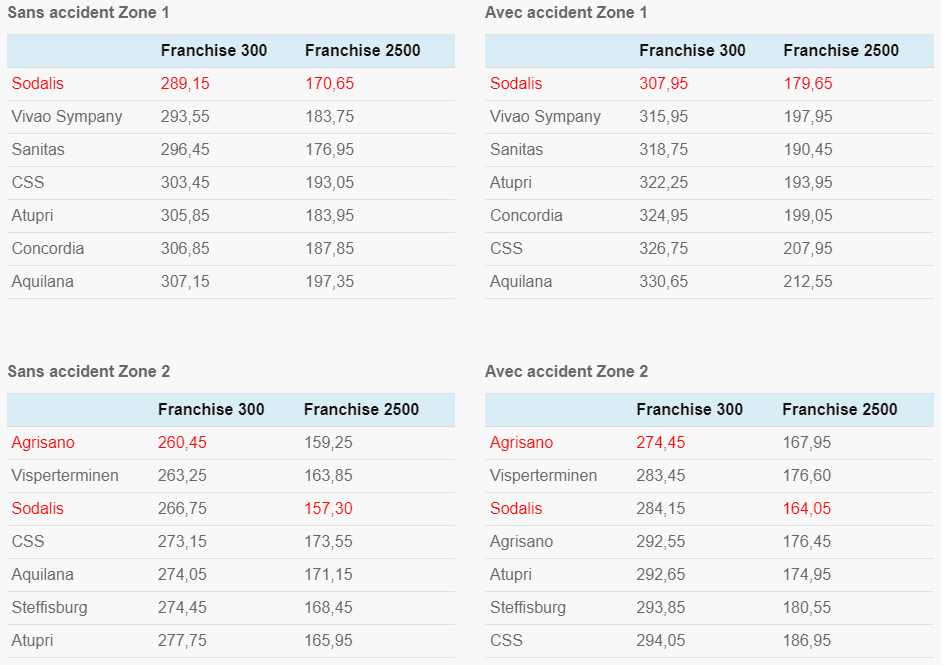941x665 pixels.
Task: Select the value 307,15
Action: [x=185, y=281]
